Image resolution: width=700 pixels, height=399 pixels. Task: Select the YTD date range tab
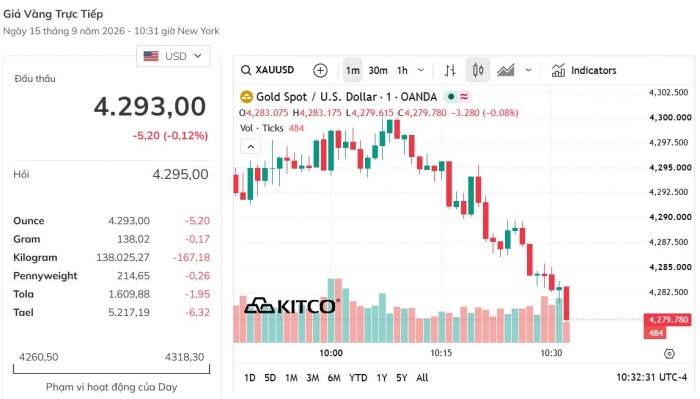[358, 378]
